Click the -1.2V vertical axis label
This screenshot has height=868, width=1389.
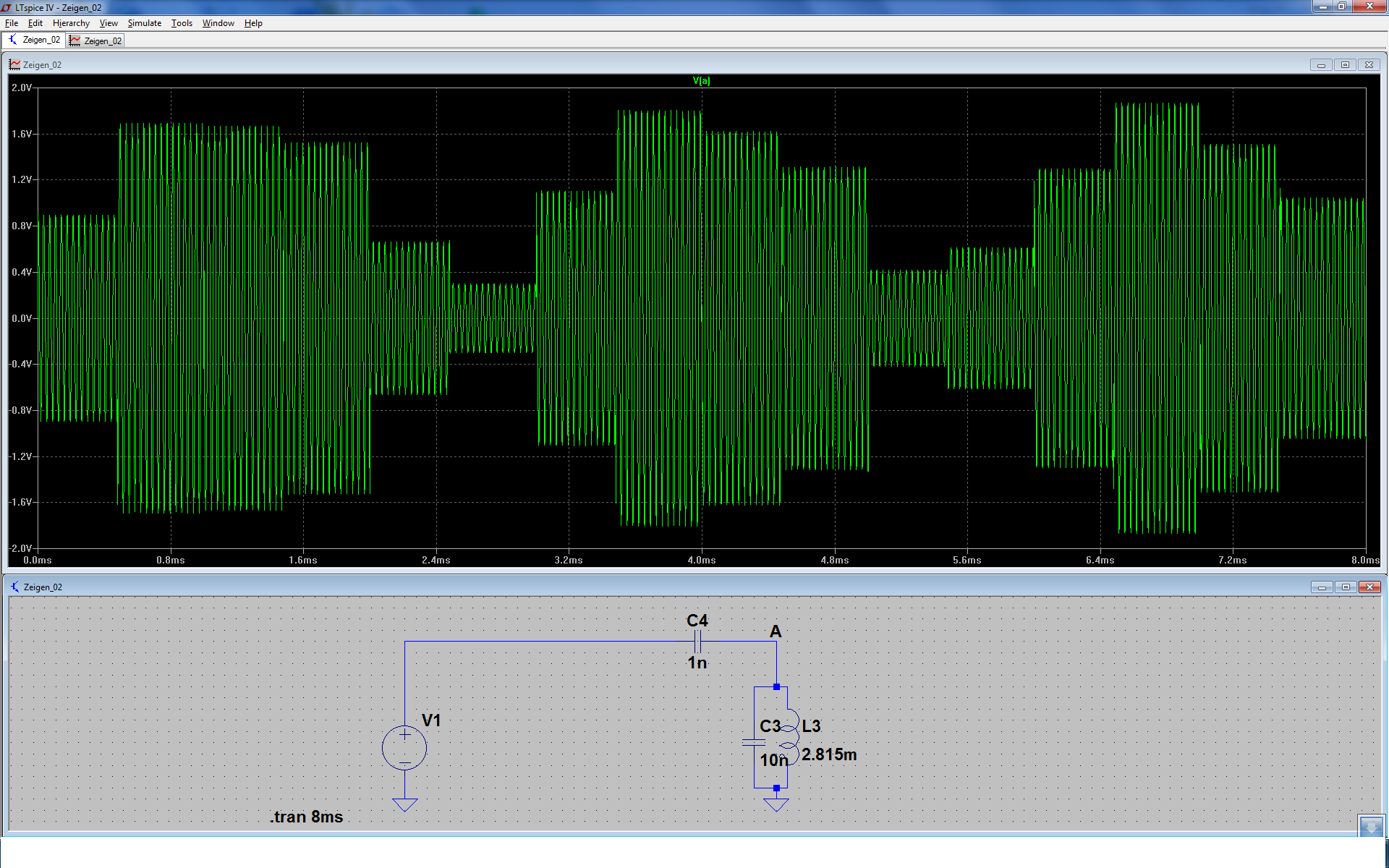tap(20, 456)
